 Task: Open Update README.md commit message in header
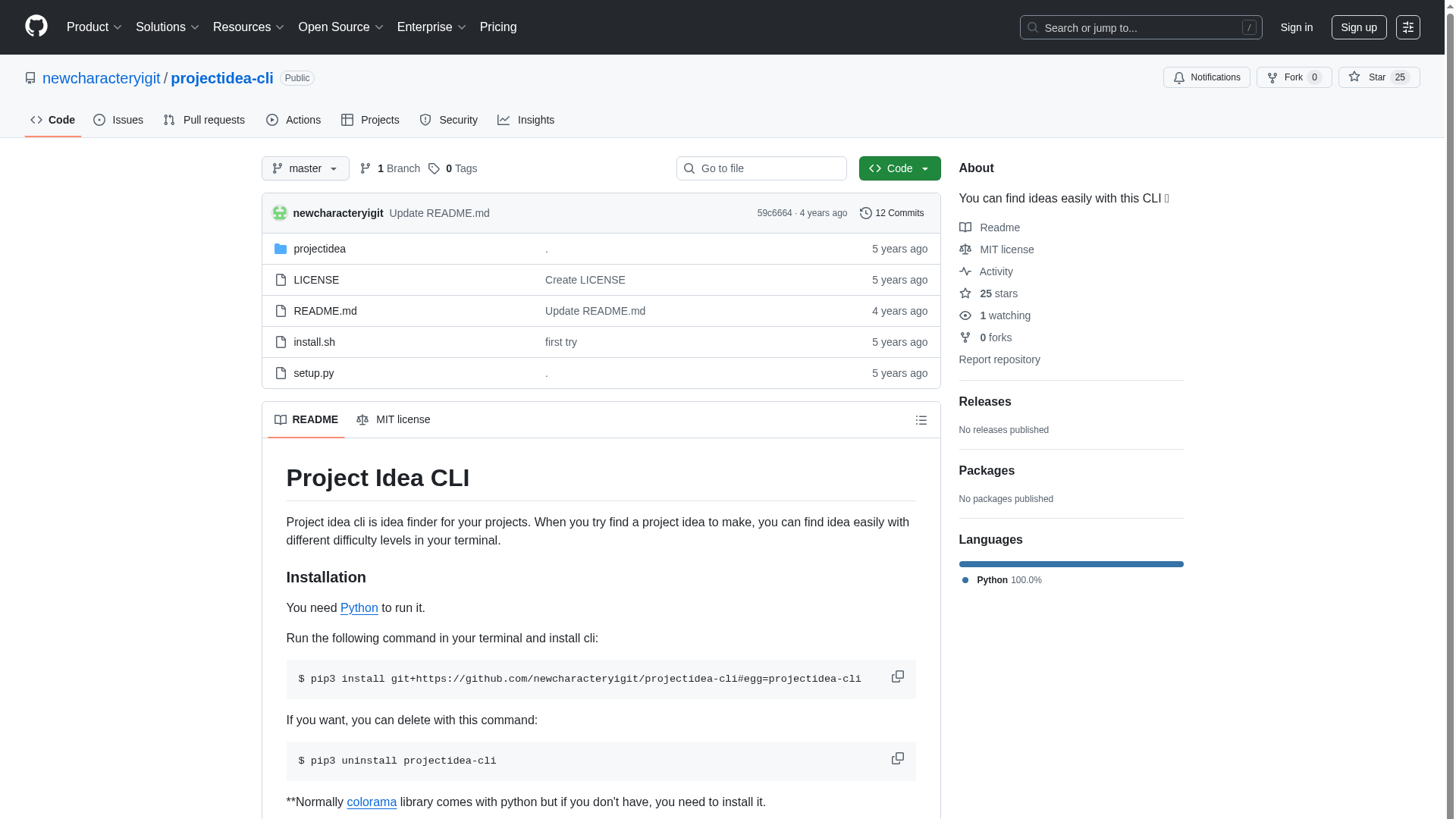pos(439,213)
